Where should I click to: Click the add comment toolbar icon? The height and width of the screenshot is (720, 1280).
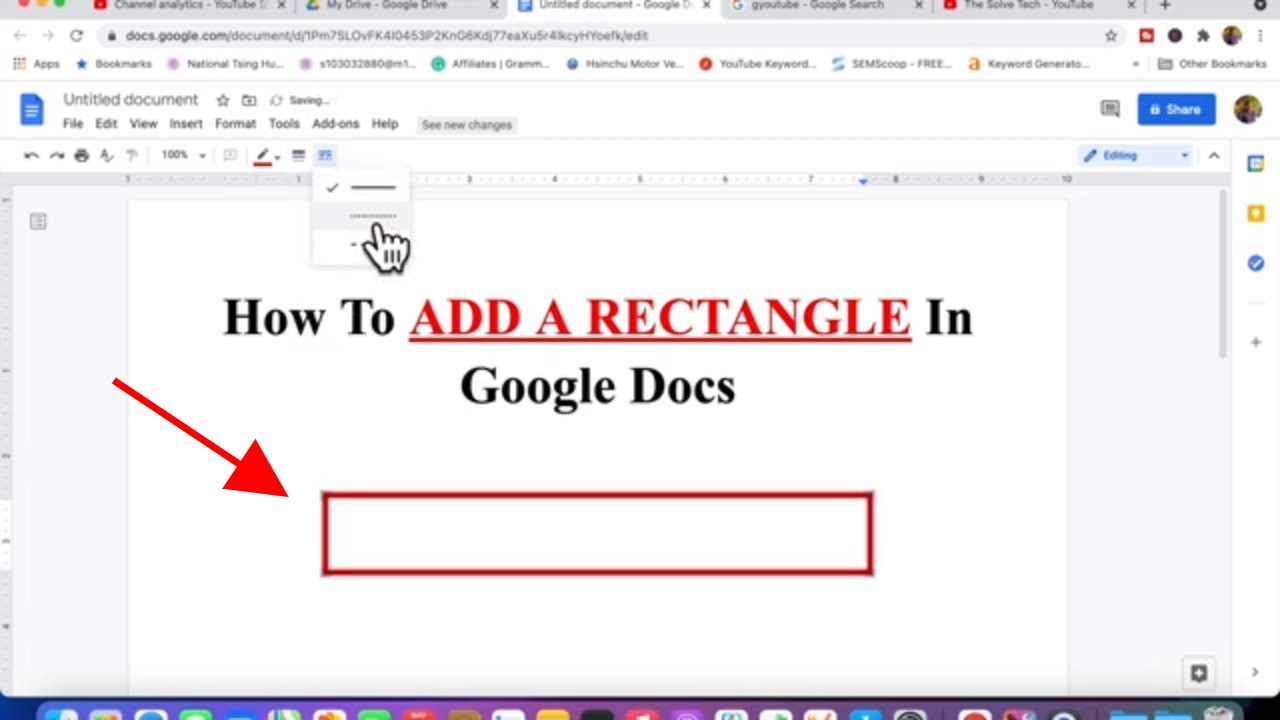click(230, 155)
